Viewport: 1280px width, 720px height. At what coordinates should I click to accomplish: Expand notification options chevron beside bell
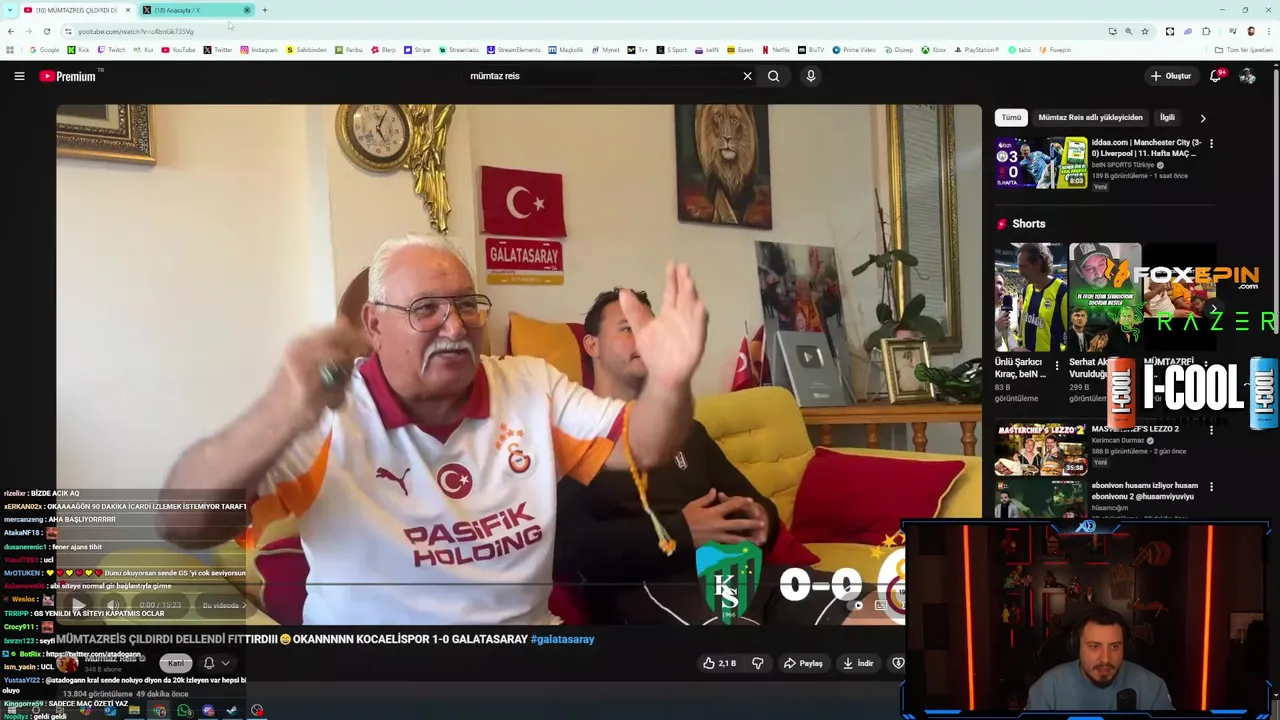226,663
